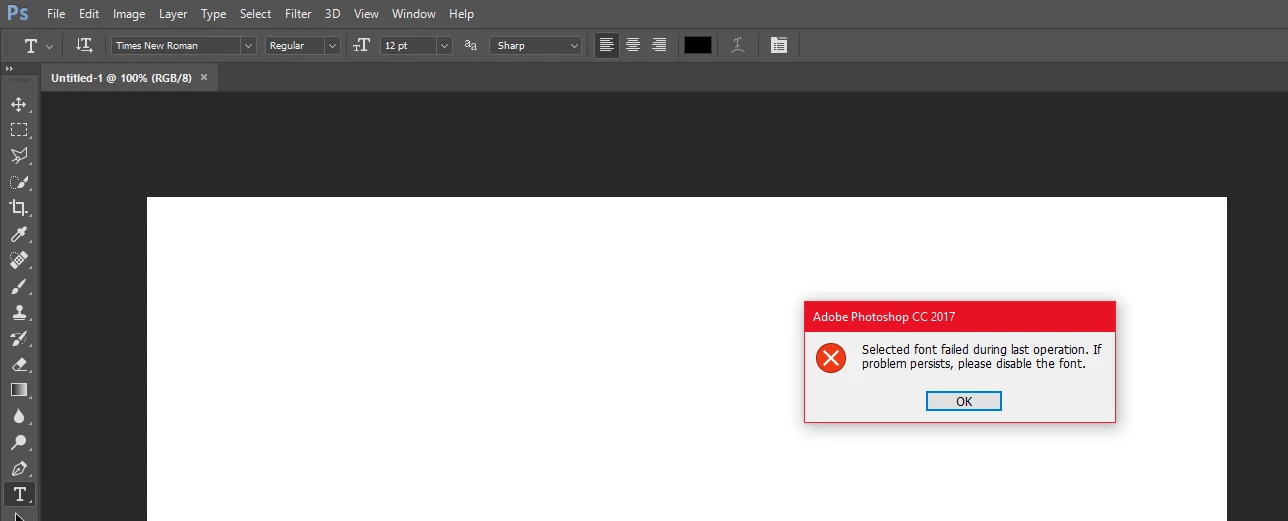Screen dimensions: 1288x521
Task: Open the Type menu
Action: [x=213, y=14]
